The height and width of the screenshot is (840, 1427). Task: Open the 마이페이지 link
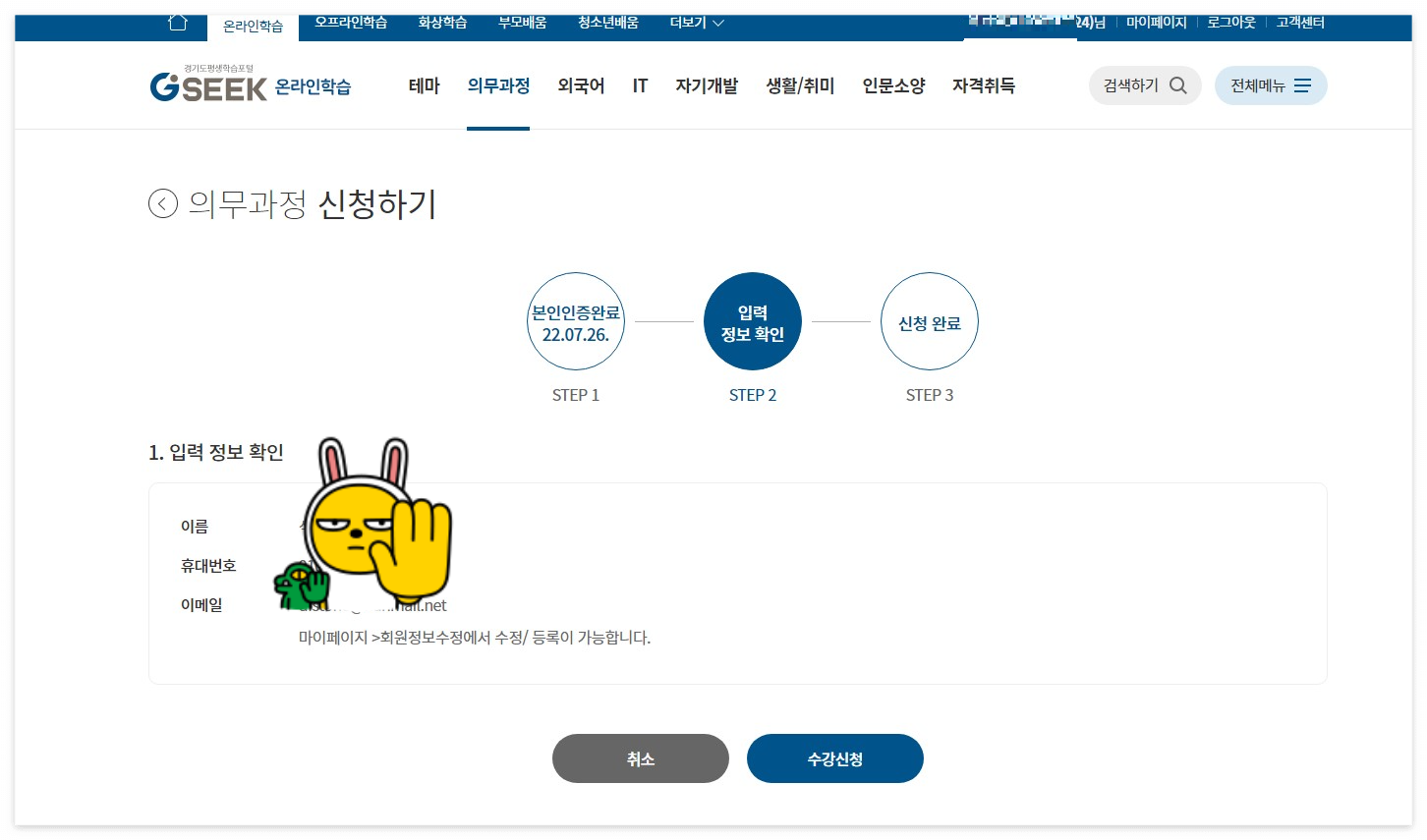pyautogui.click(x=1157, y=22)
